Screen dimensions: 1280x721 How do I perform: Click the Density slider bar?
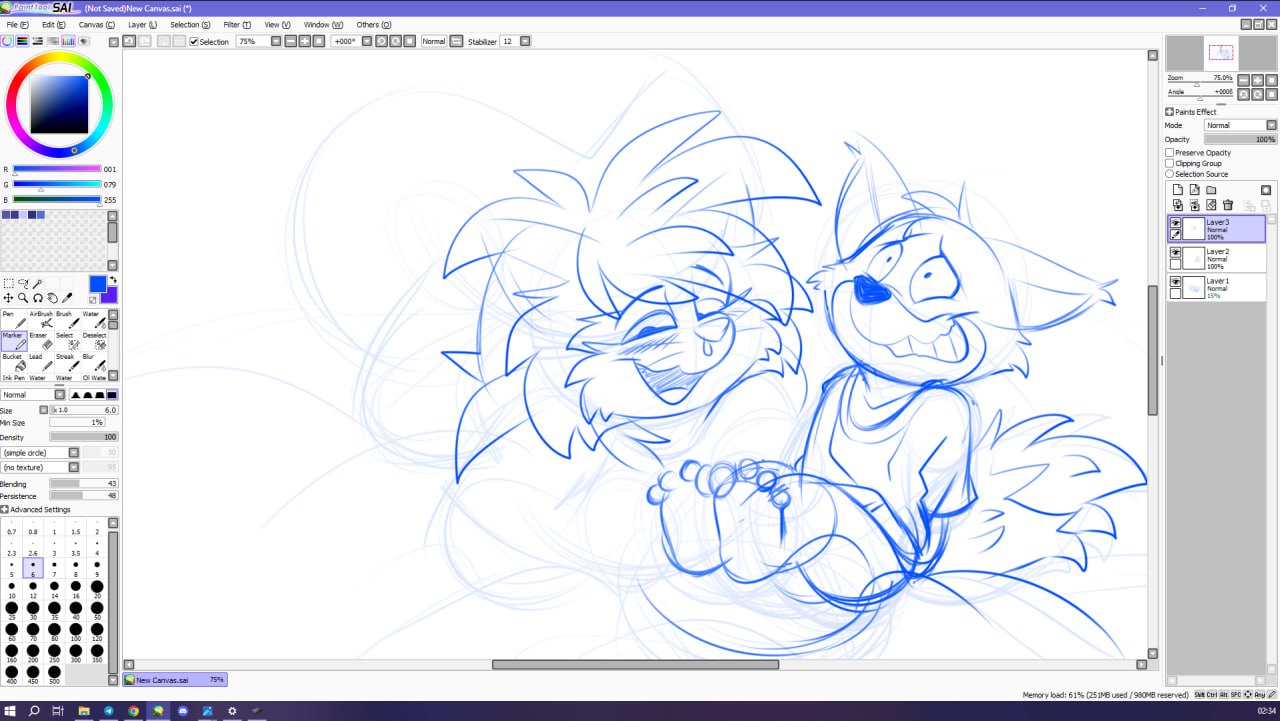pos(83,437)
